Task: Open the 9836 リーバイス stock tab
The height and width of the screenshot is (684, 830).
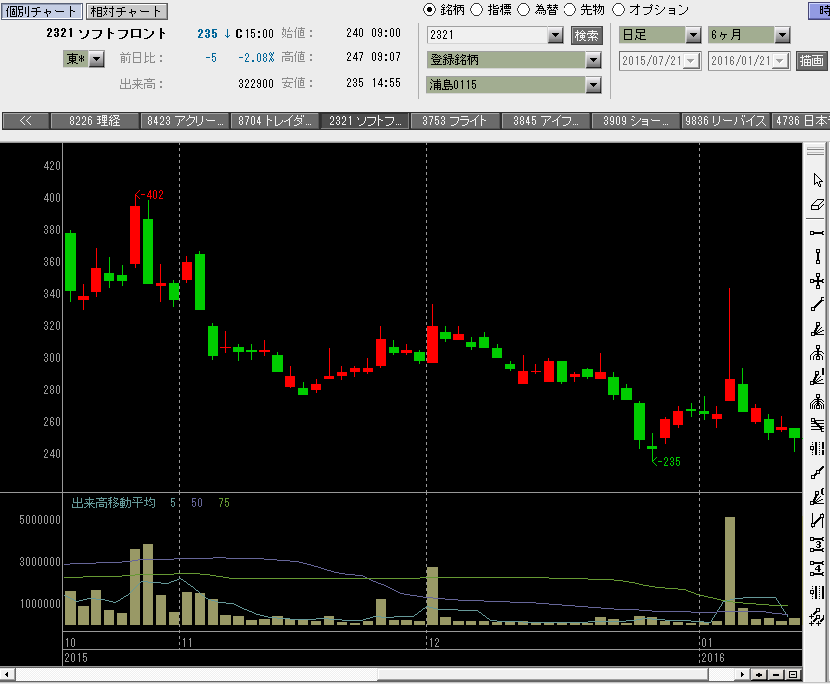Action: click(726, 121)
